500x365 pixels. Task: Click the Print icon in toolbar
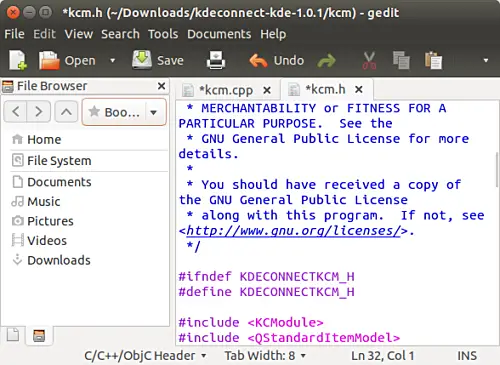[x=216, y=60]
